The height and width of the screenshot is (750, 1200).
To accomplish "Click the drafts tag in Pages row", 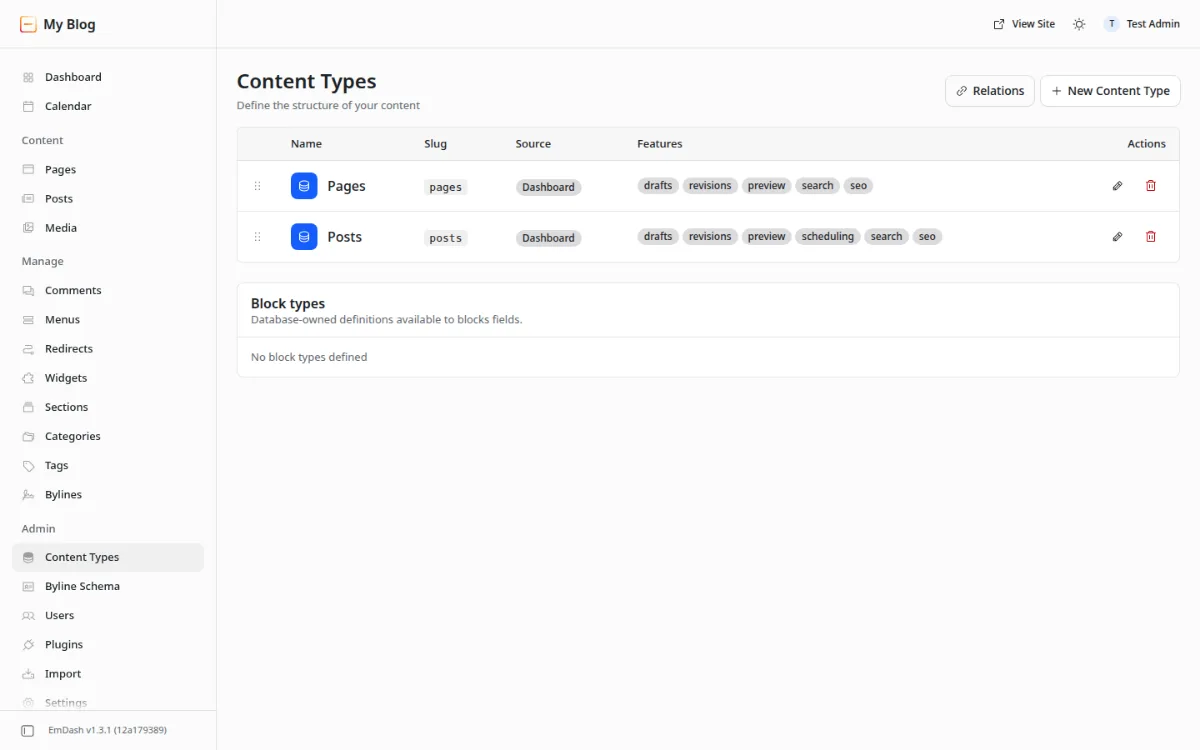I will click(658, 186).
